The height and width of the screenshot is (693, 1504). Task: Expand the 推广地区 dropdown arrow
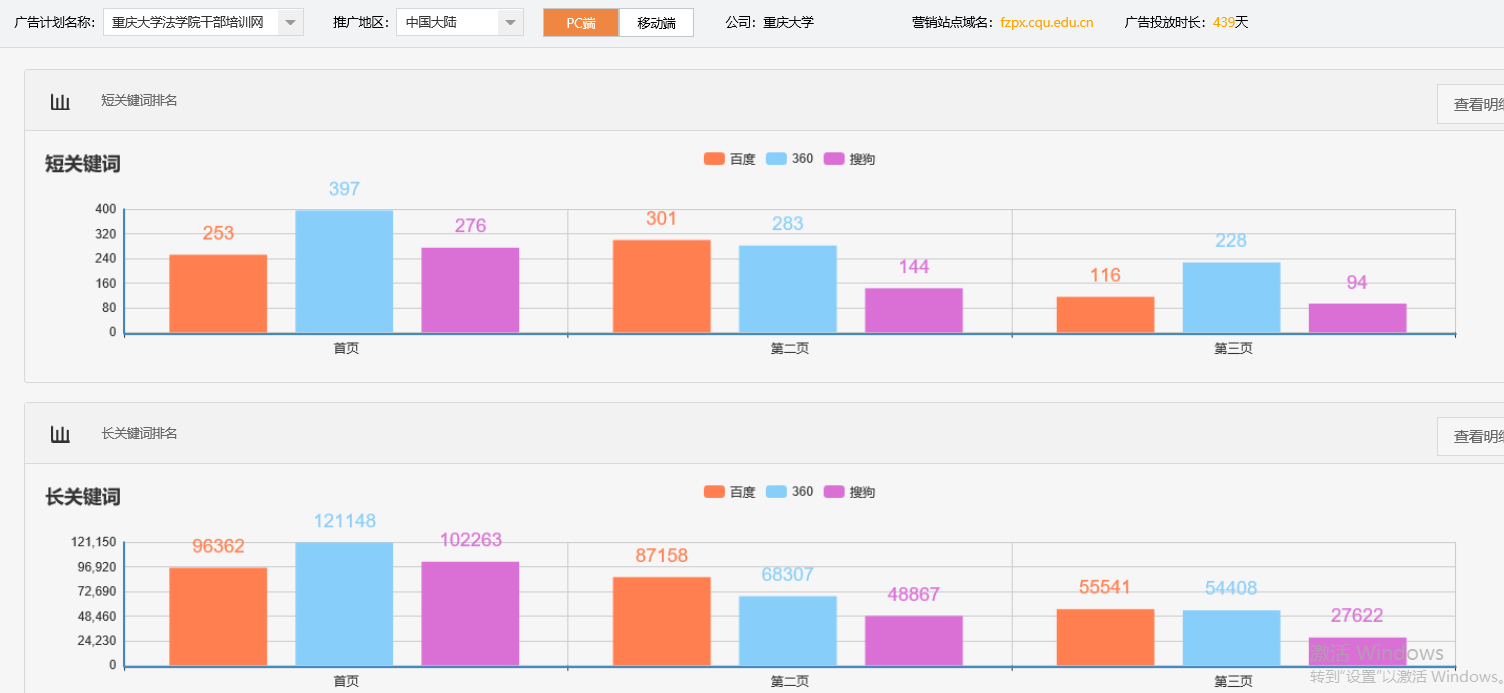coord(510,23)
